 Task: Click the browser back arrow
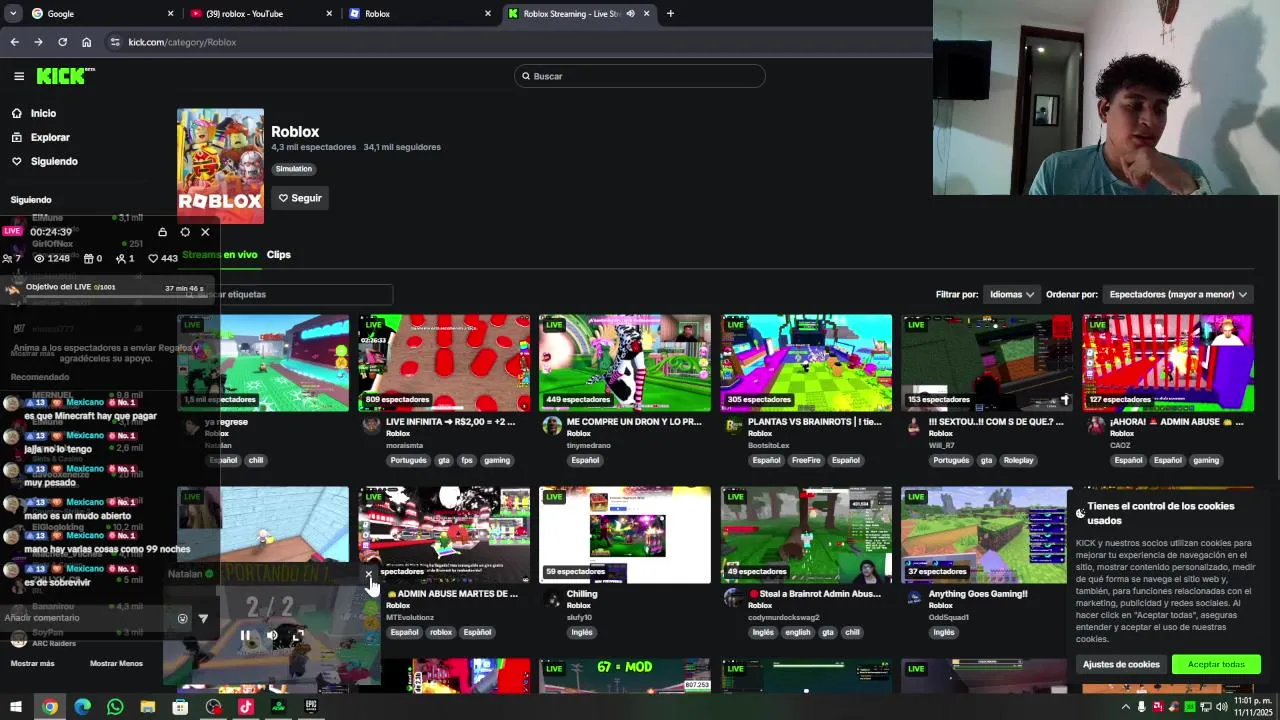click(14, 42)
